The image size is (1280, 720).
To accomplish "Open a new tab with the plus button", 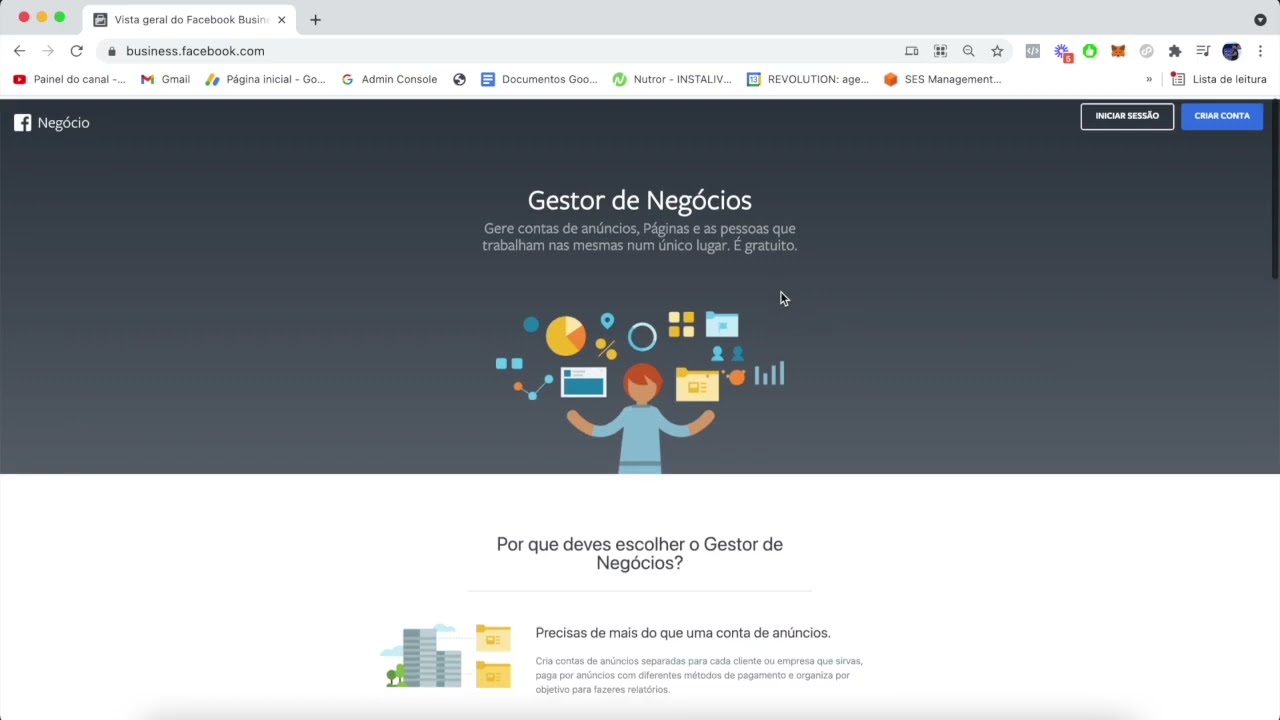I will (315, 20).
